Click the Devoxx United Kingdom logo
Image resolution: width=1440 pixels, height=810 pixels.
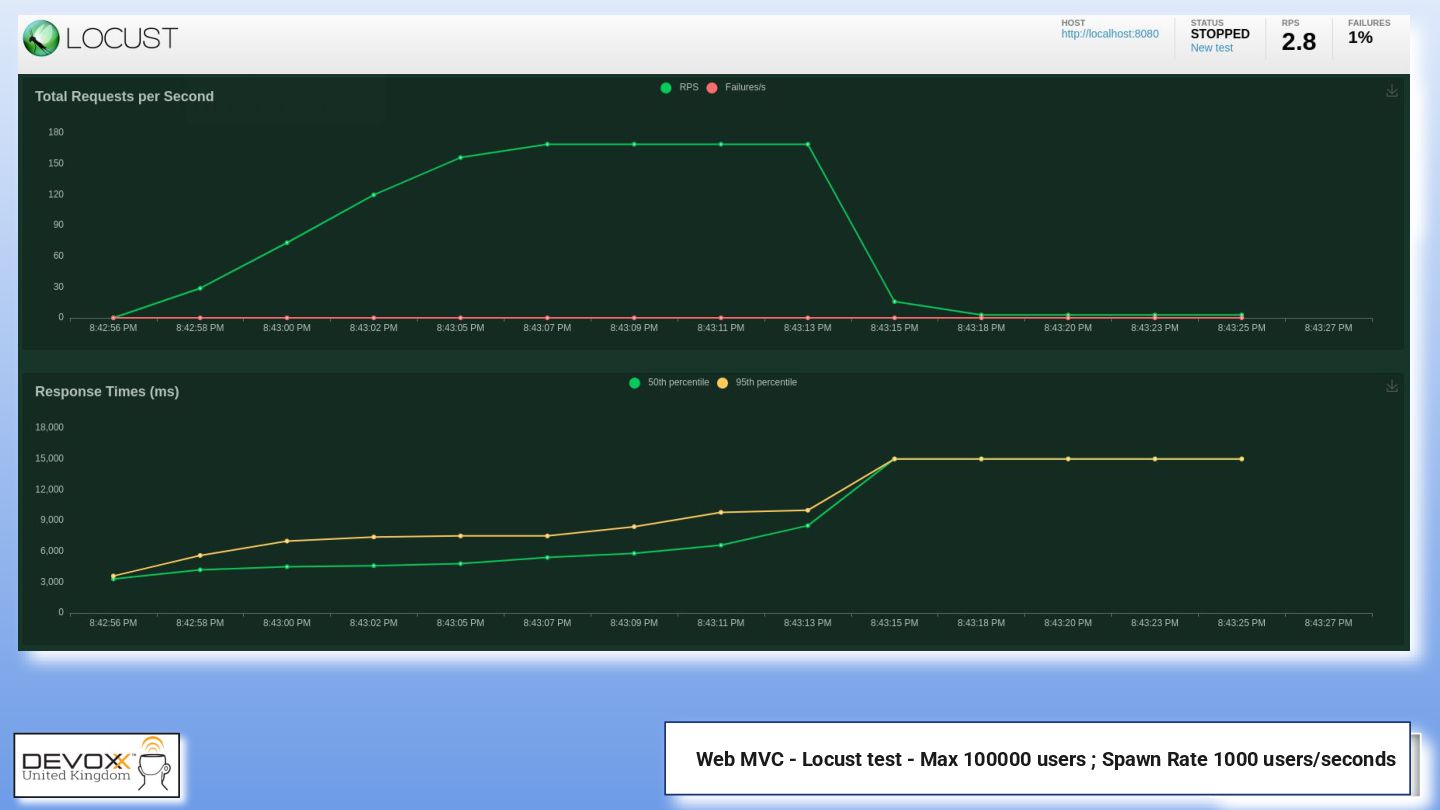pos(97,766)
